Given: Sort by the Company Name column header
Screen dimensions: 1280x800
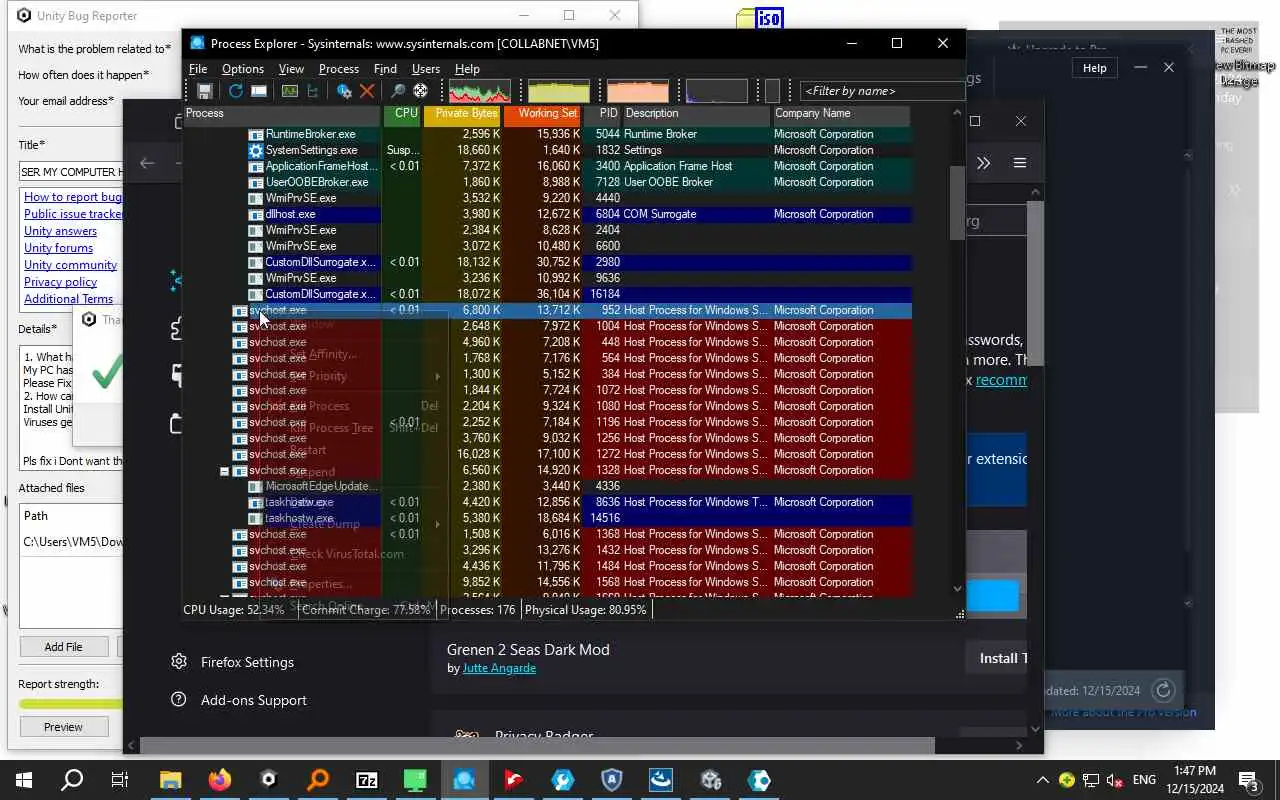Looking at the screenshot, I should [x=841, y=114].
